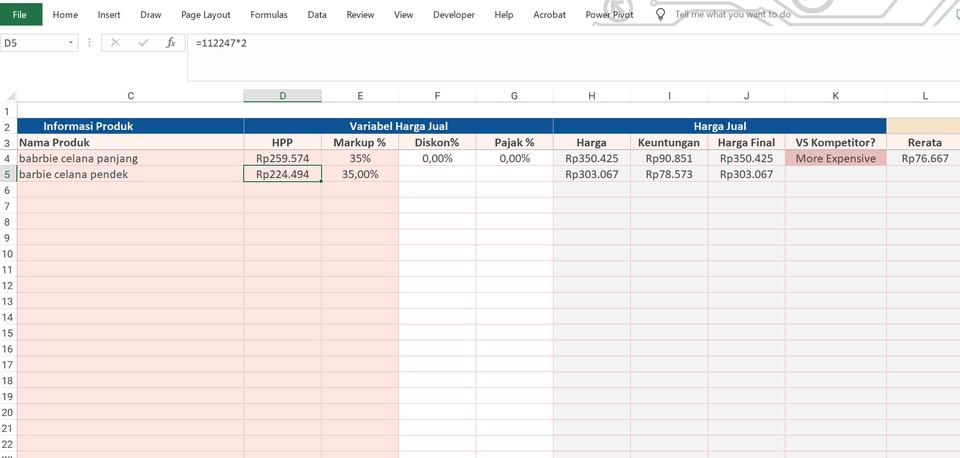Image resolution: width=960 pixels, height=458 pixels.
Task: Select cell babrbie celana panjang
Action: tap(130, 158)
